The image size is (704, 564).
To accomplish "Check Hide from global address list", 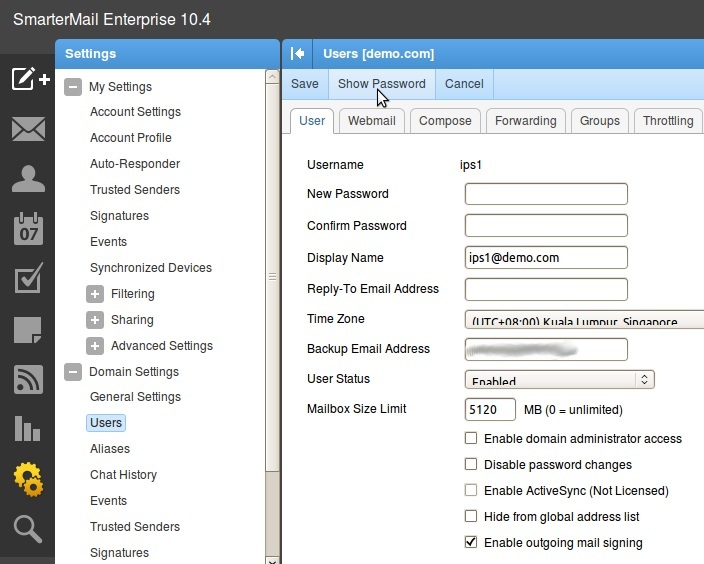I will coord(471,516).
